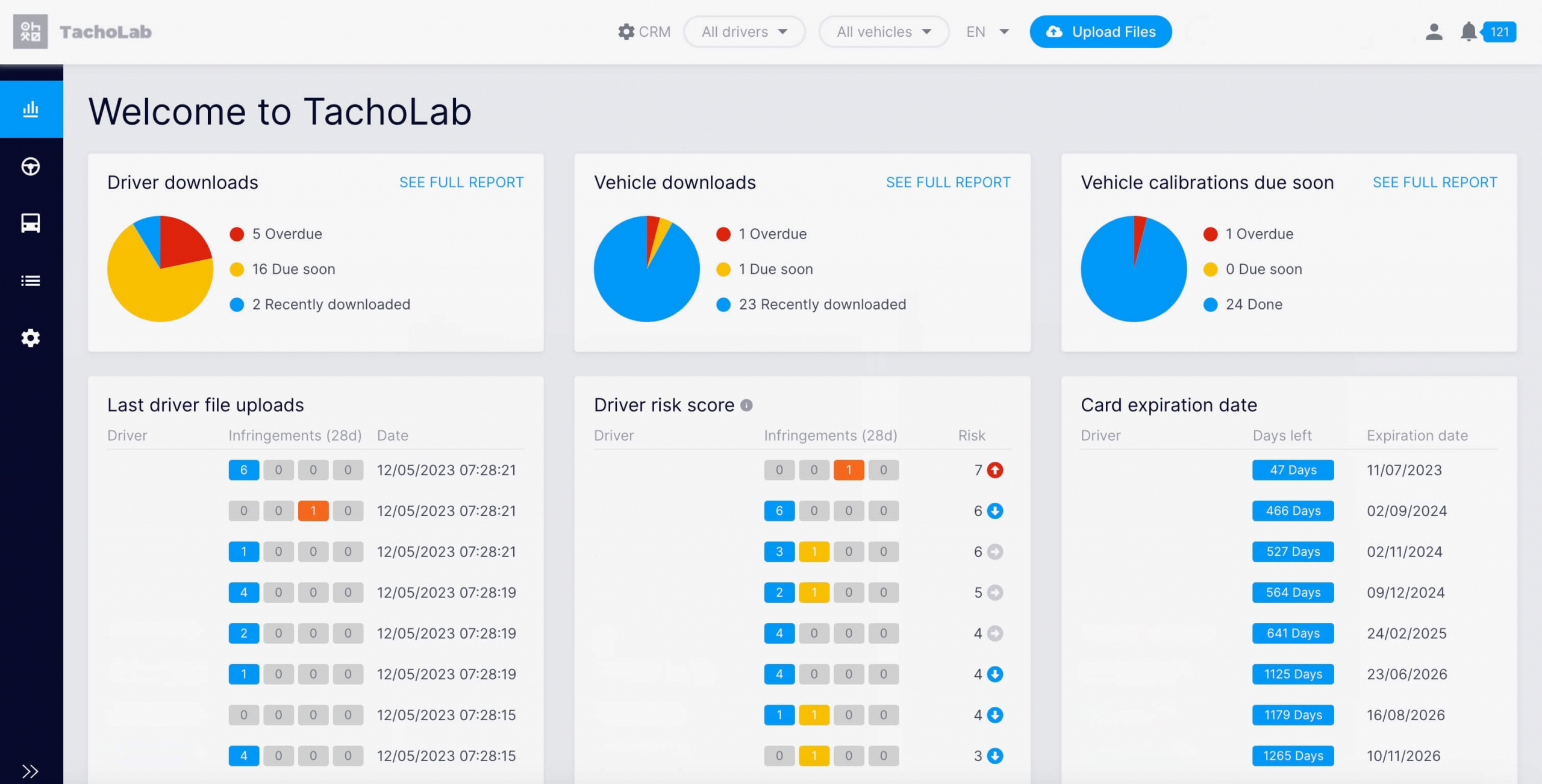
Task: Click the Expiration date column header
Action: 1417,435
